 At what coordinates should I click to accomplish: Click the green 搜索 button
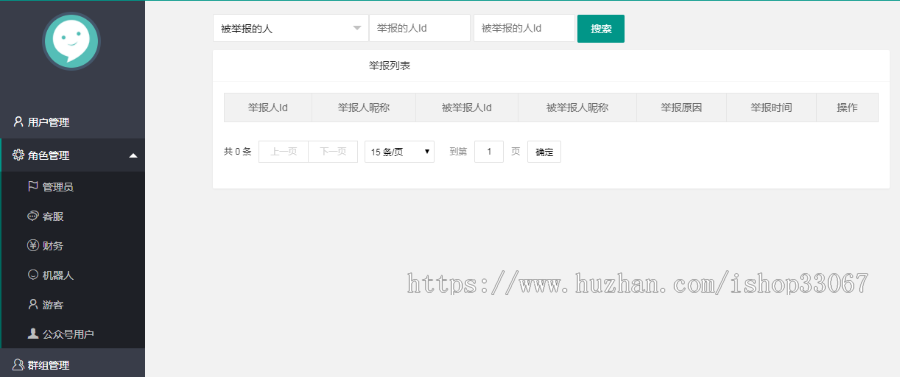click(x=601, y=29)
